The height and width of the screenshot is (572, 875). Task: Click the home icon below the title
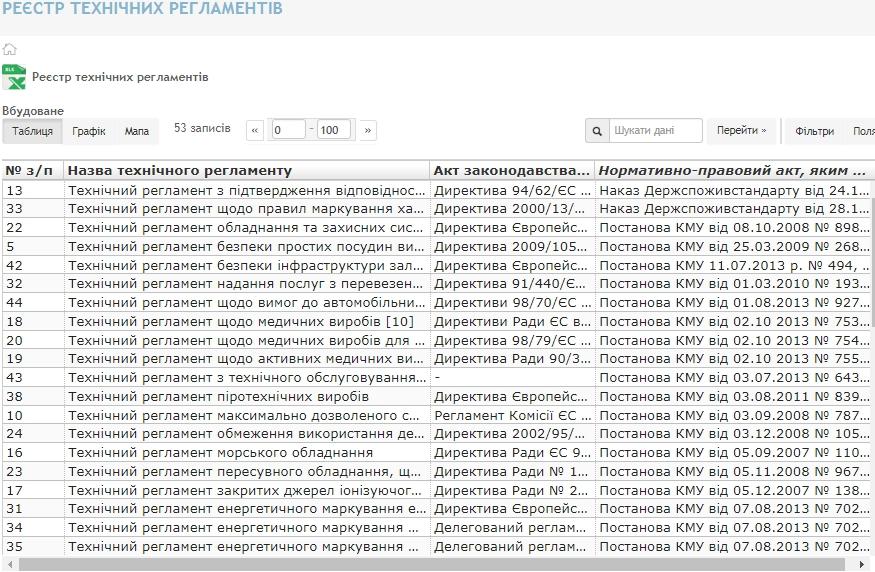click(x=9, y=49)
